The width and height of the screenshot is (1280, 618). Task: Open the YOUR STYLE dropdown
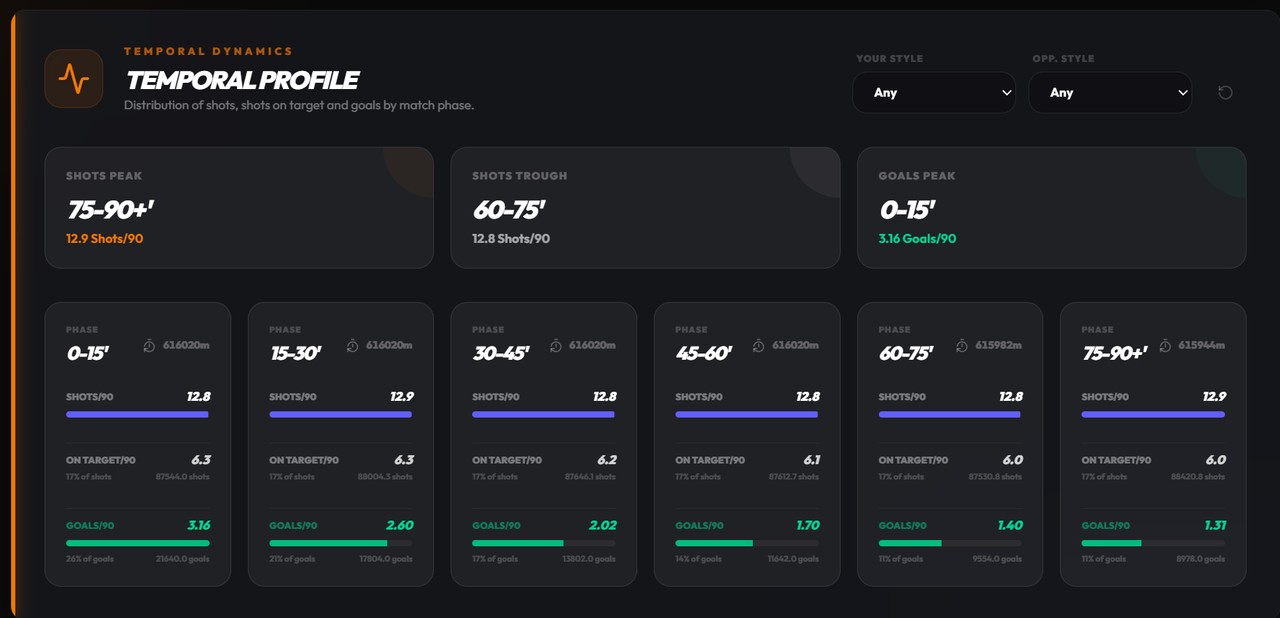[933, 92]
